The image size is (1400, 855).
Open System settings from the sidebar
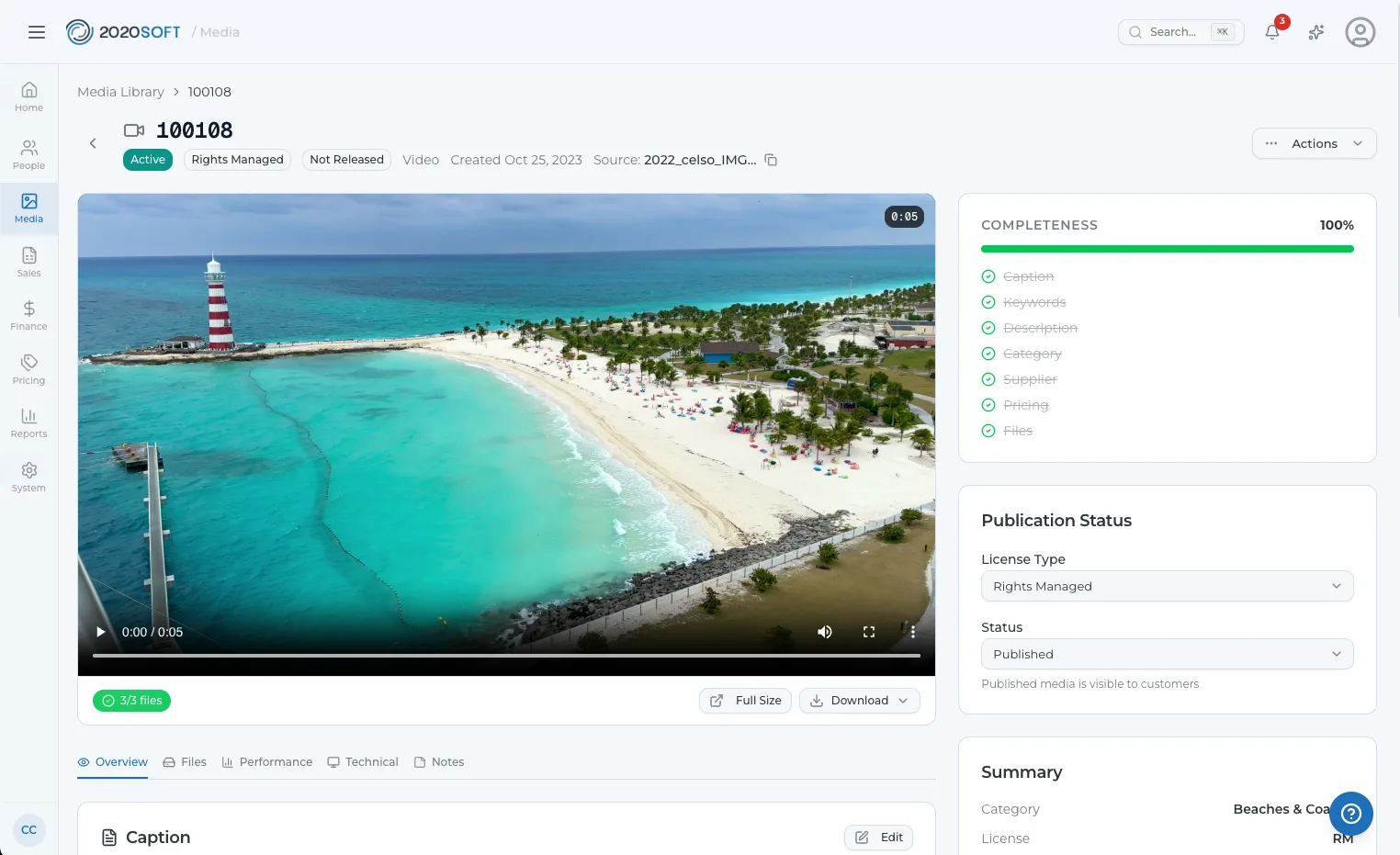coord(28,476)
